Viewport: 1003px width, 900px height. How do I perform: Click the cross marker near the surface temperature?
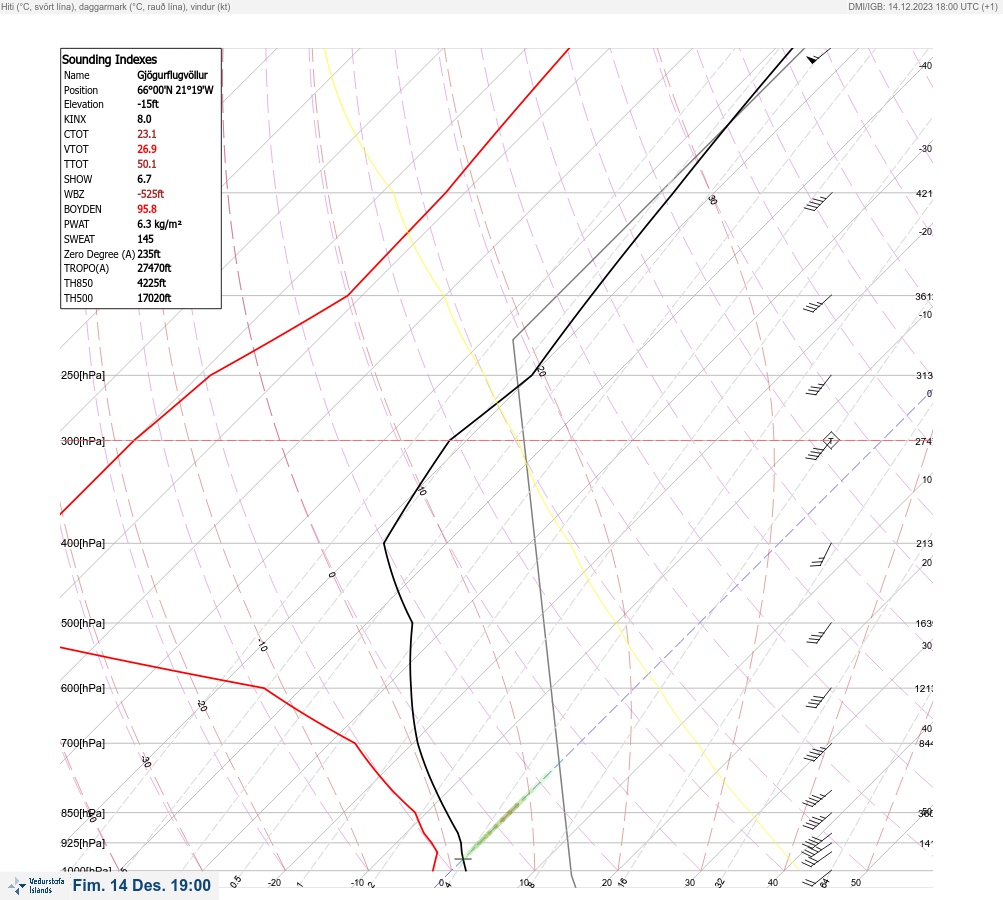click(462, 859)
